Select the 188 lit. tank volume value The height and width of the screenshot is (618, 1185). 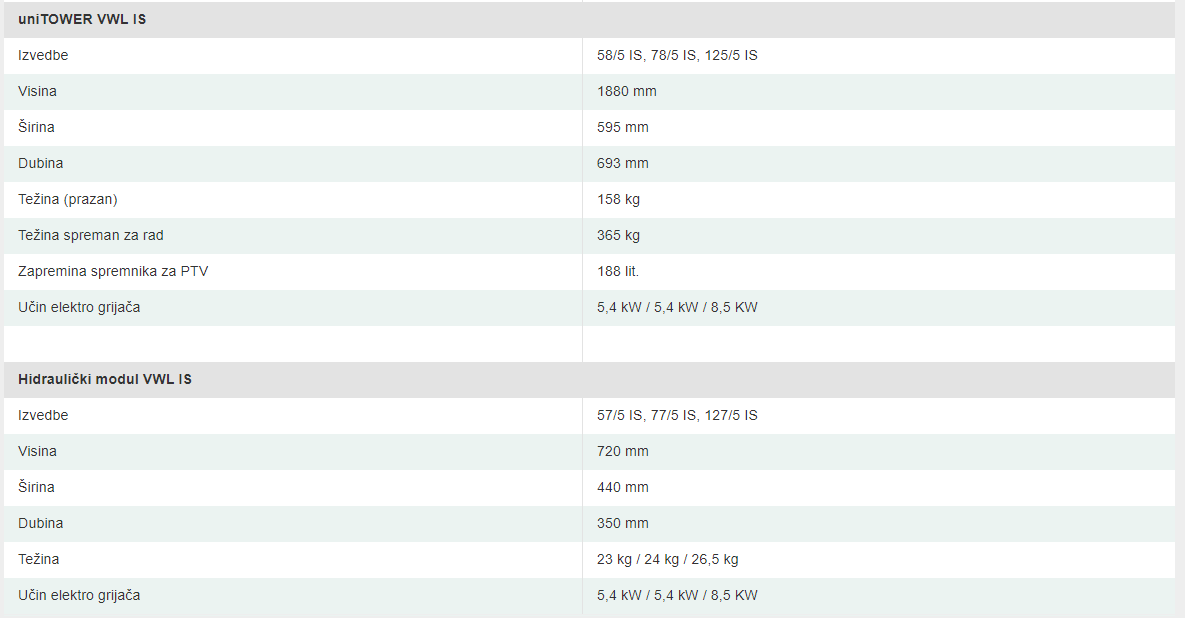618,271
